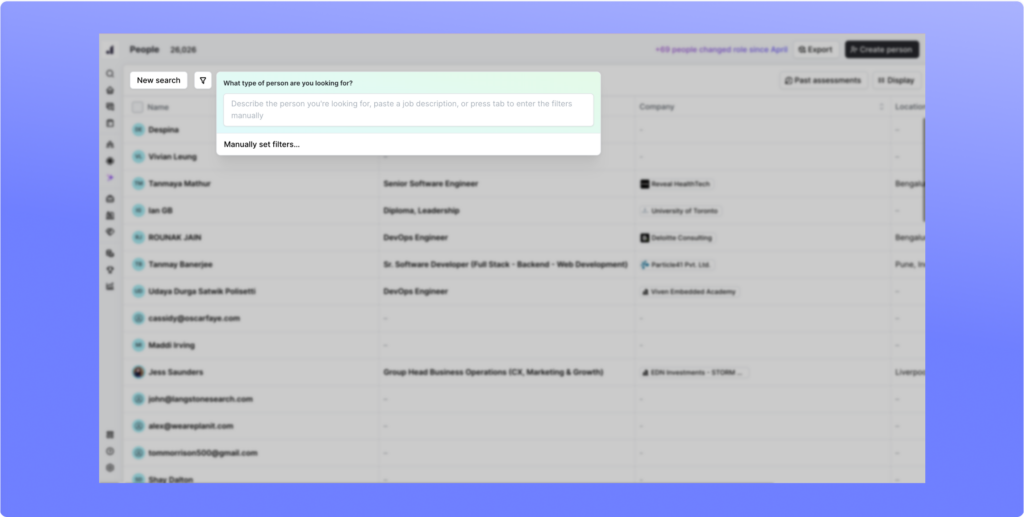Screen dimensions: 1024x517
Task: Open Past assessments
Action: pos(823,80)
